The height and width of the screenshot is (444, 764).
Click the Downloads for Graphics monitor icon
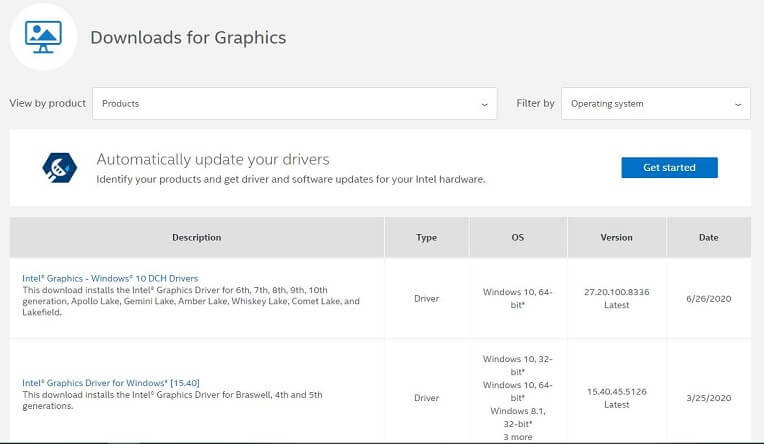coord(43,37)
